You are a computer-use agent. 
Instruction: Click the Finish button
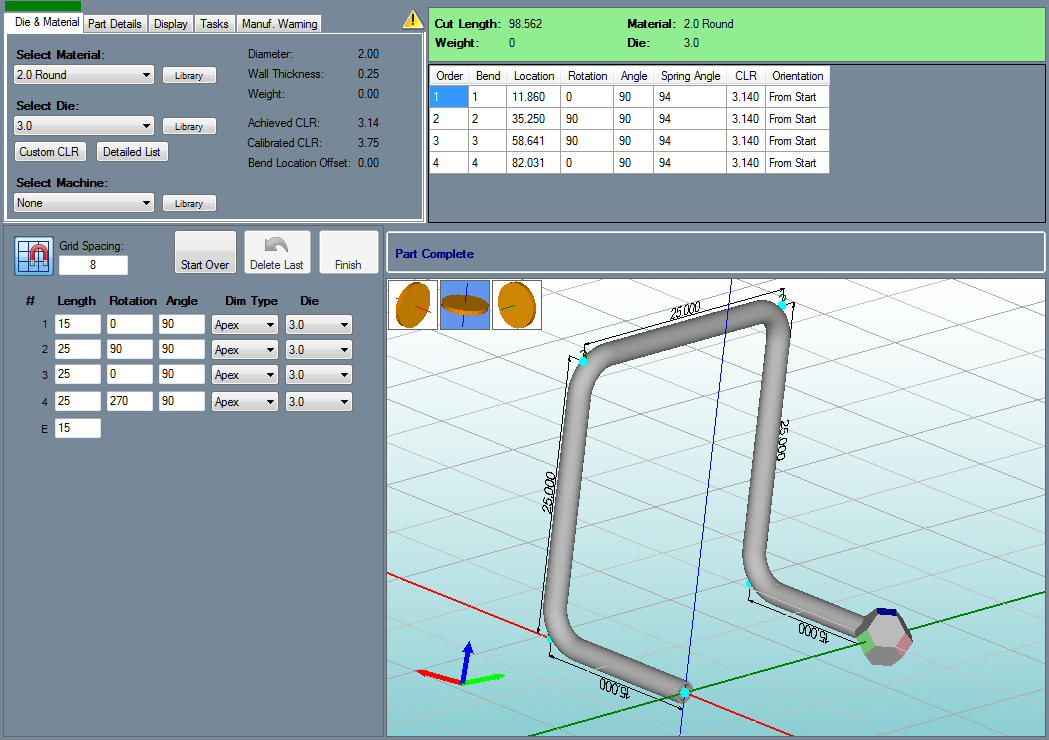coord(349,252)
